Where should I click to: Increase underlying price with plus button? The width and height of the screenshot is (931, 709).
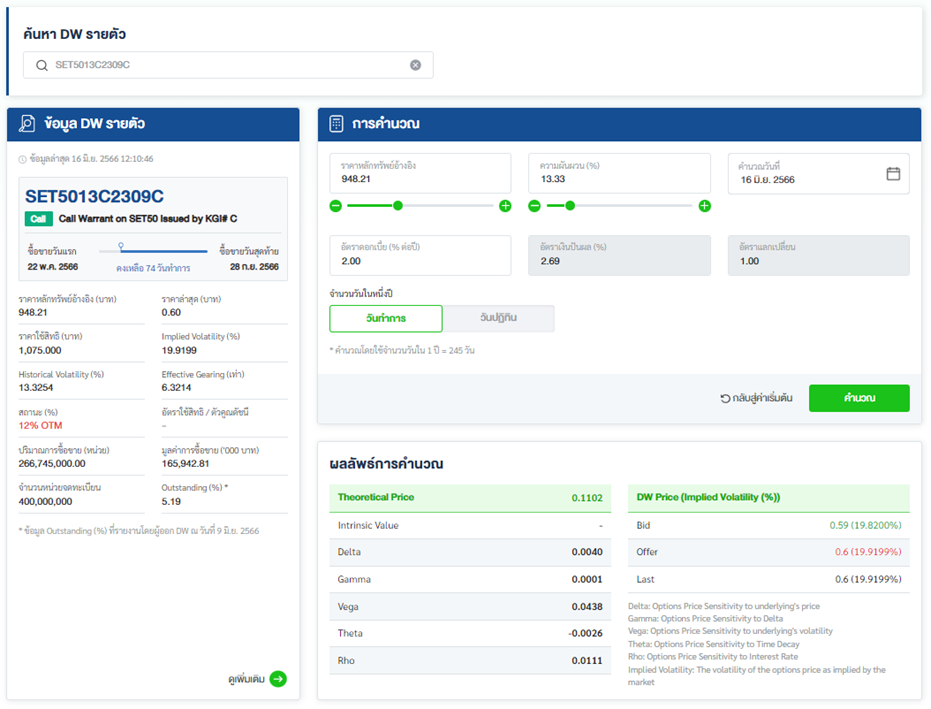click(x=505, y=206)
